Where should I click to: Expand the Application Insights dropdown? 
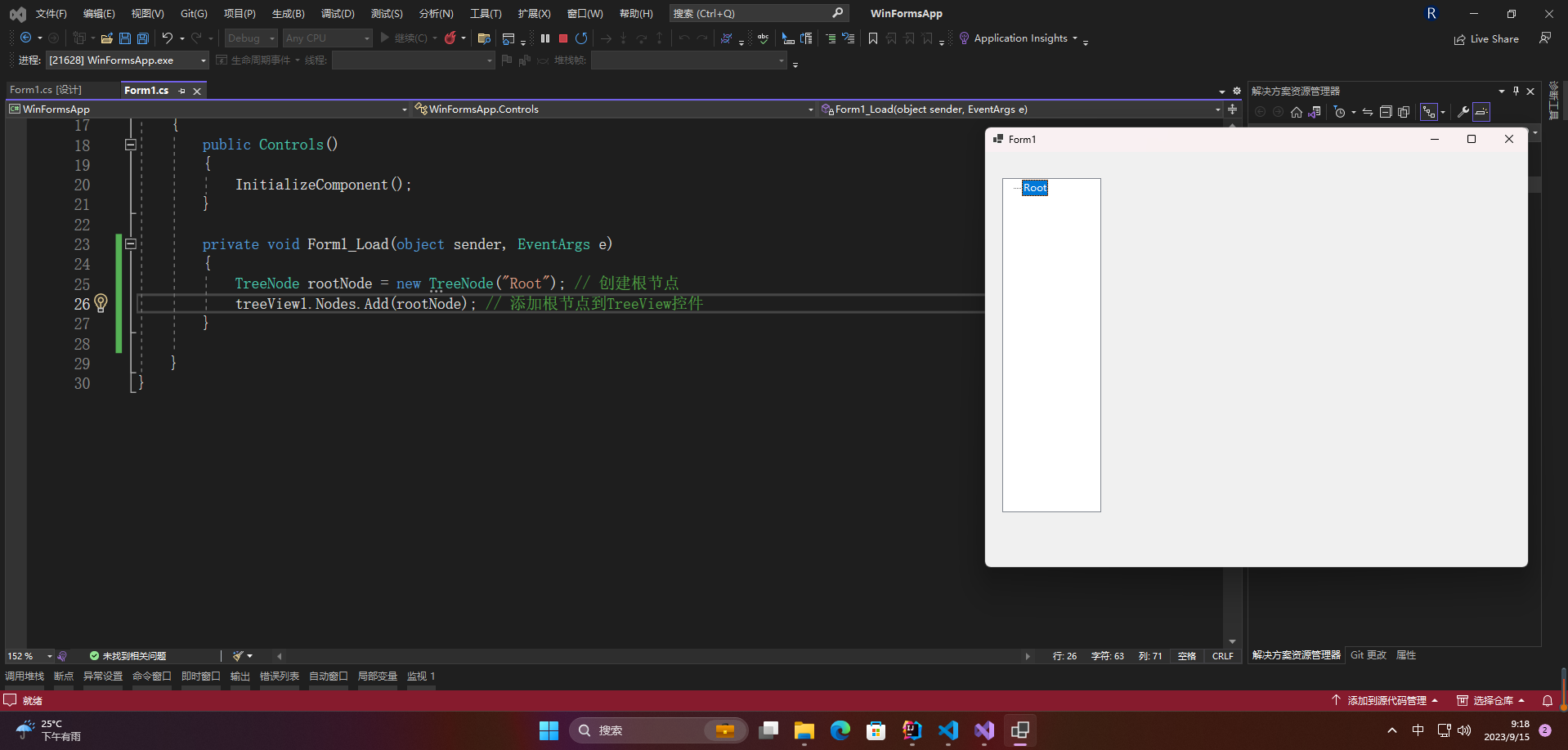coord(1074,38)
